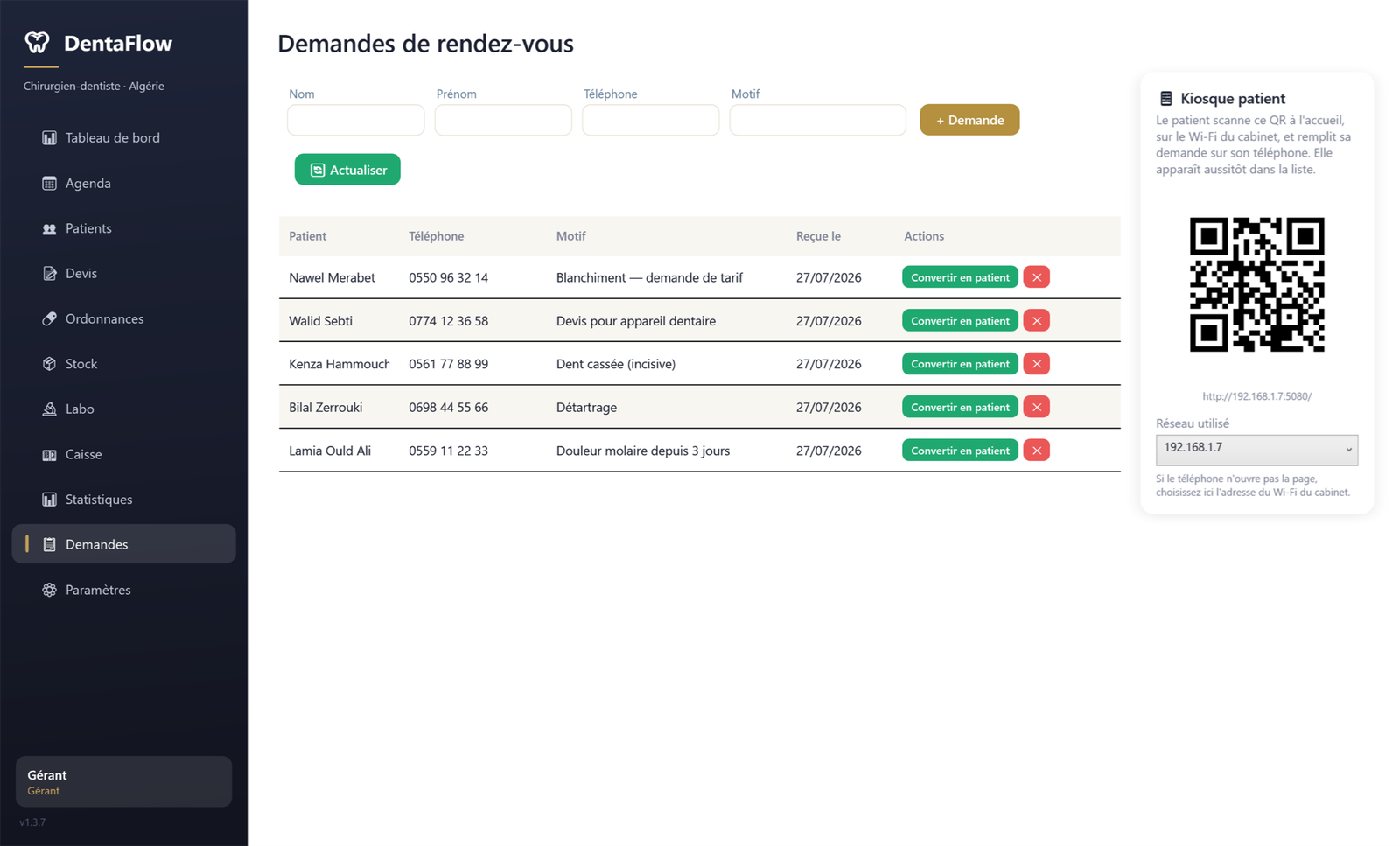
Task: Click the Labo microscope icon
Action: click(x=49, y=409)
